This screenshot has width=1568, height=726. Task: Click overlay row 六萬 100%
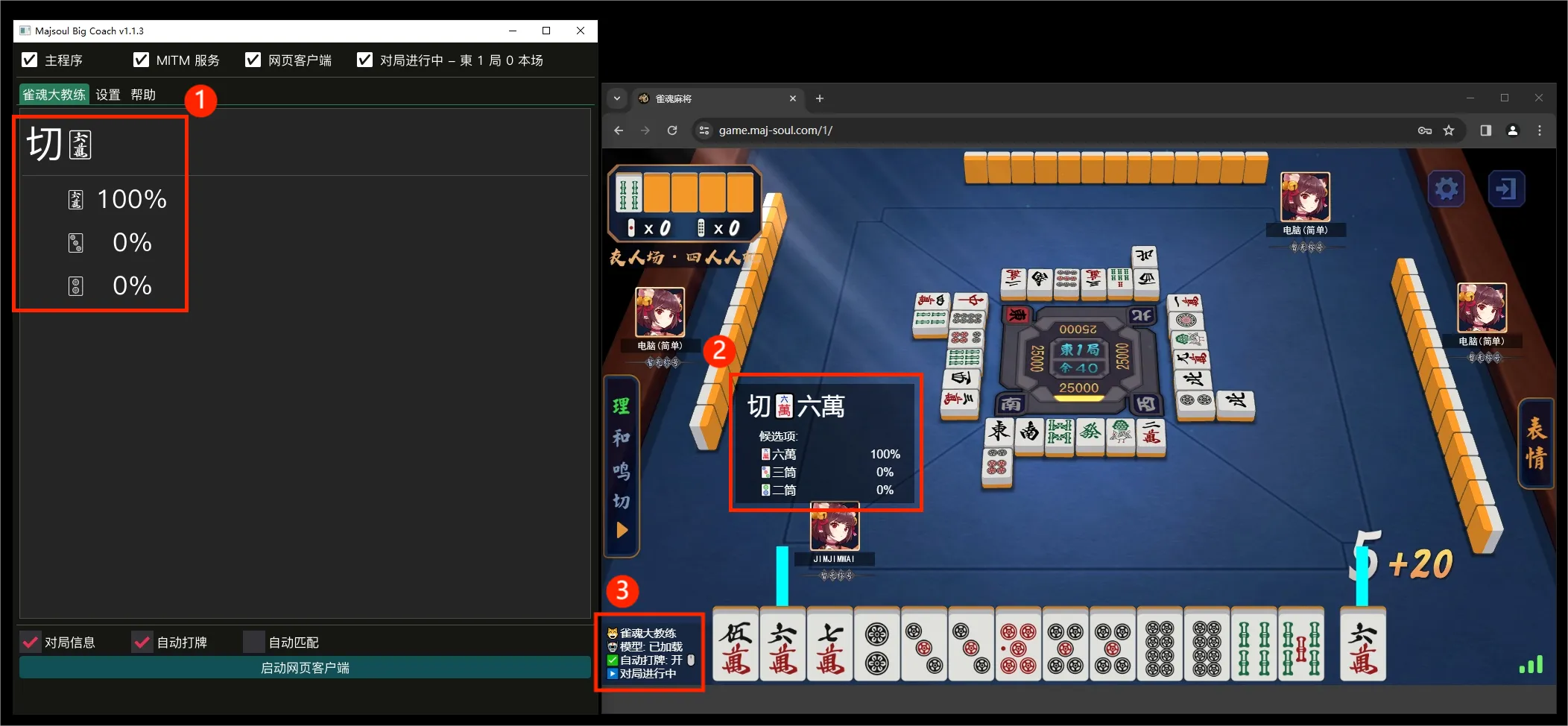tap(830, 454)
